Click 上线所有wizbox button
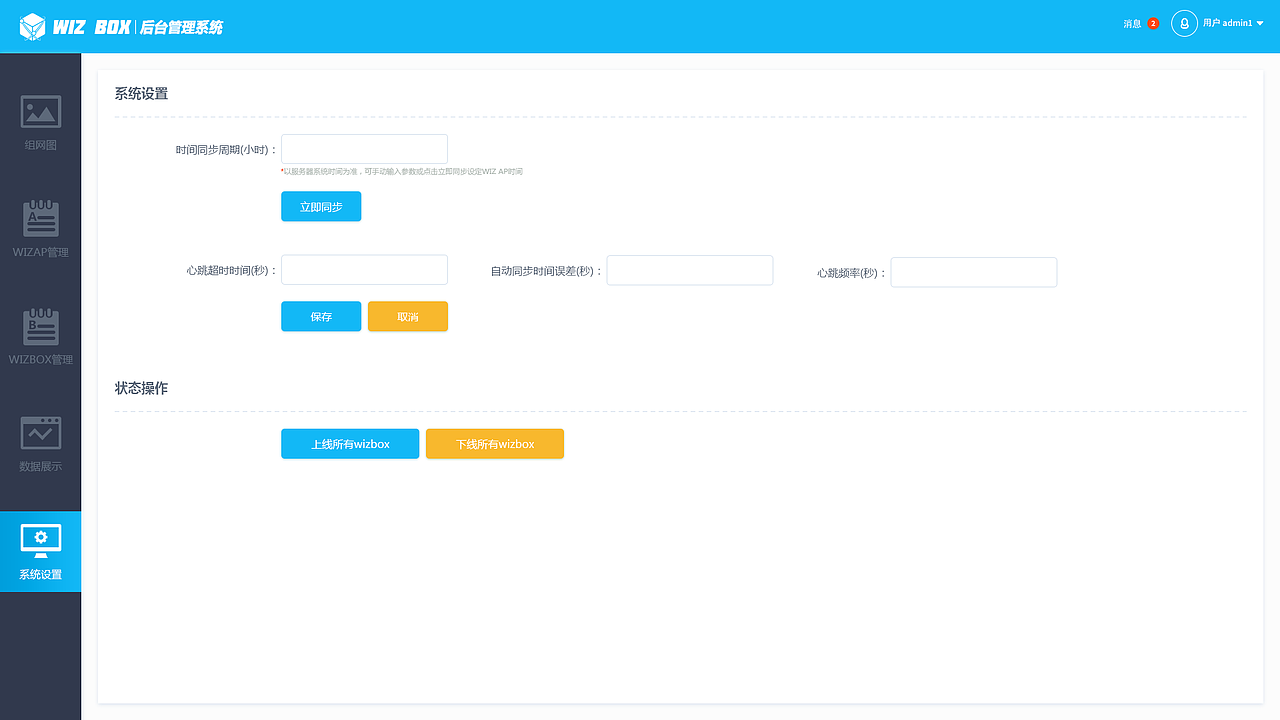This screenshot has width=1280, height=720. pyautogui.click(x=350, y=444)
